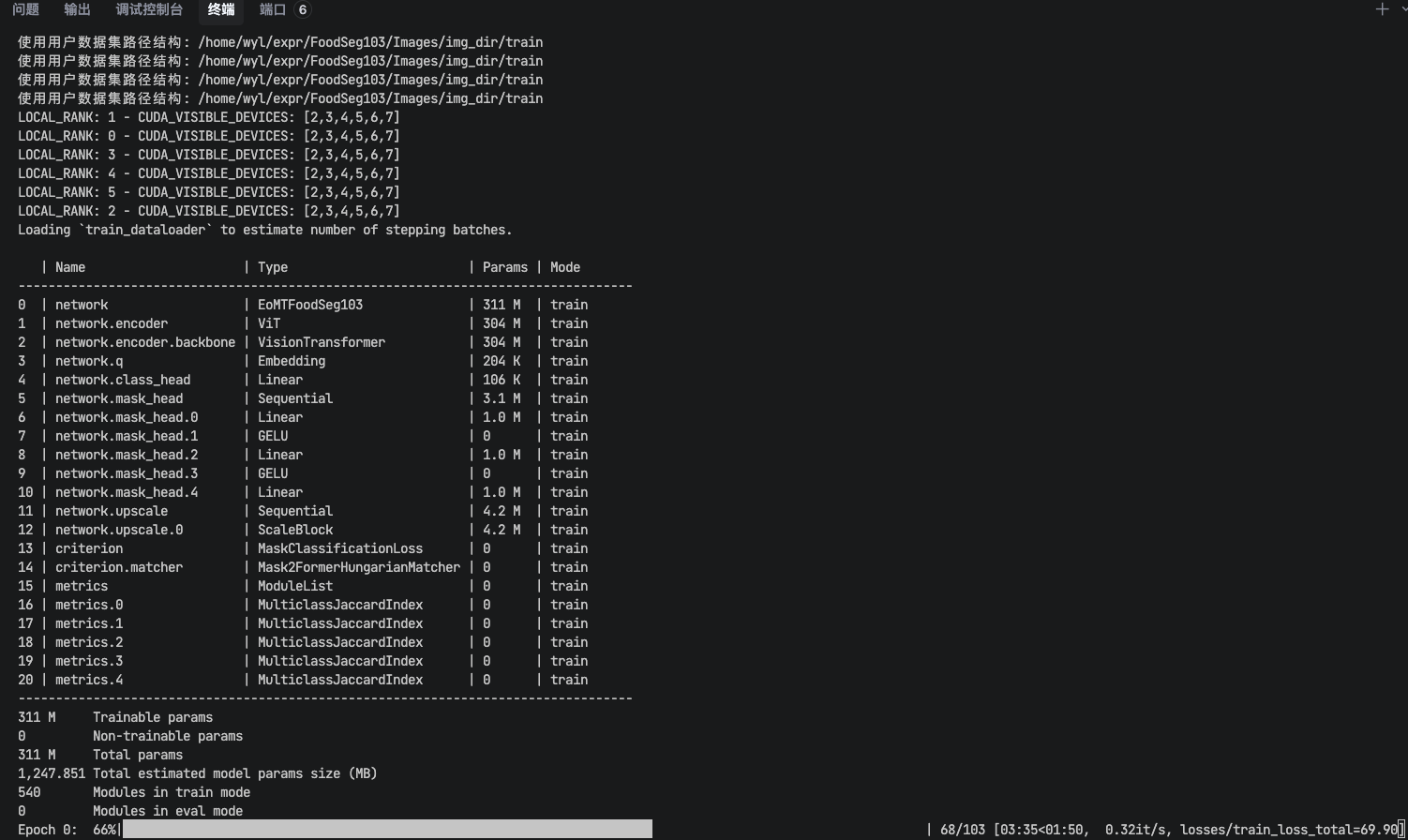Click the 'Type' column header
1408x840 pixels.
pos(273,267)
